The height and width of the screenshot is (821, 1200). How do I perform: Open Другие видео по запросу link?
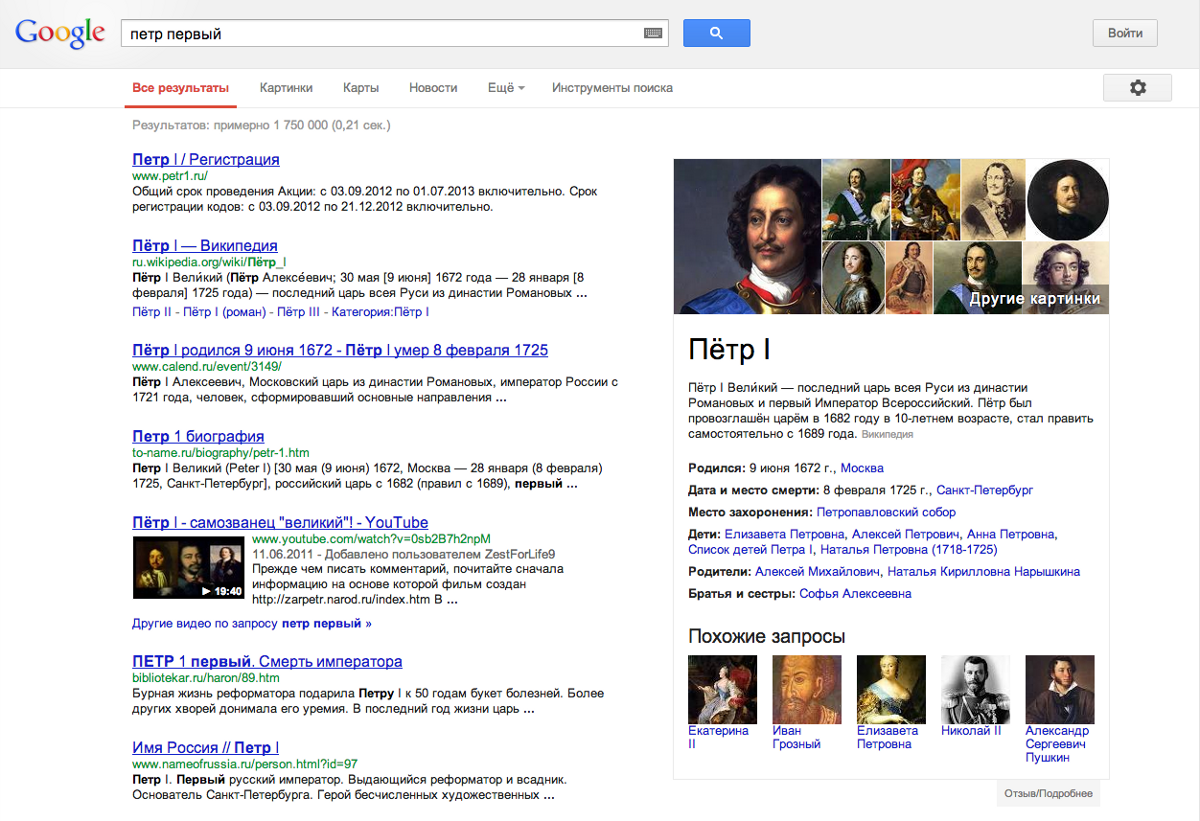click(x=251, y=623)
